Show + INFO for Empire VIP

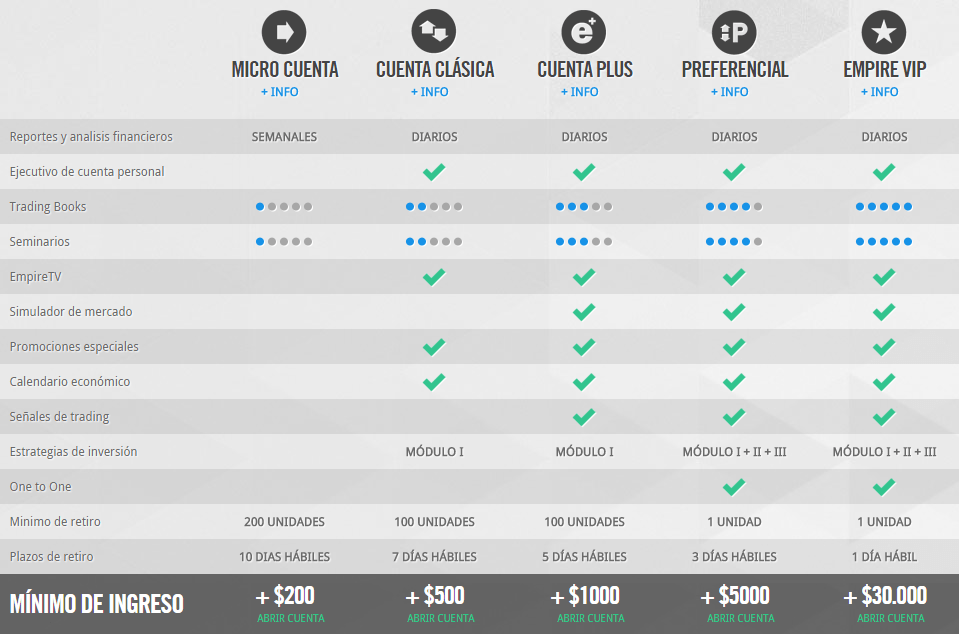[x=880, y=92]
